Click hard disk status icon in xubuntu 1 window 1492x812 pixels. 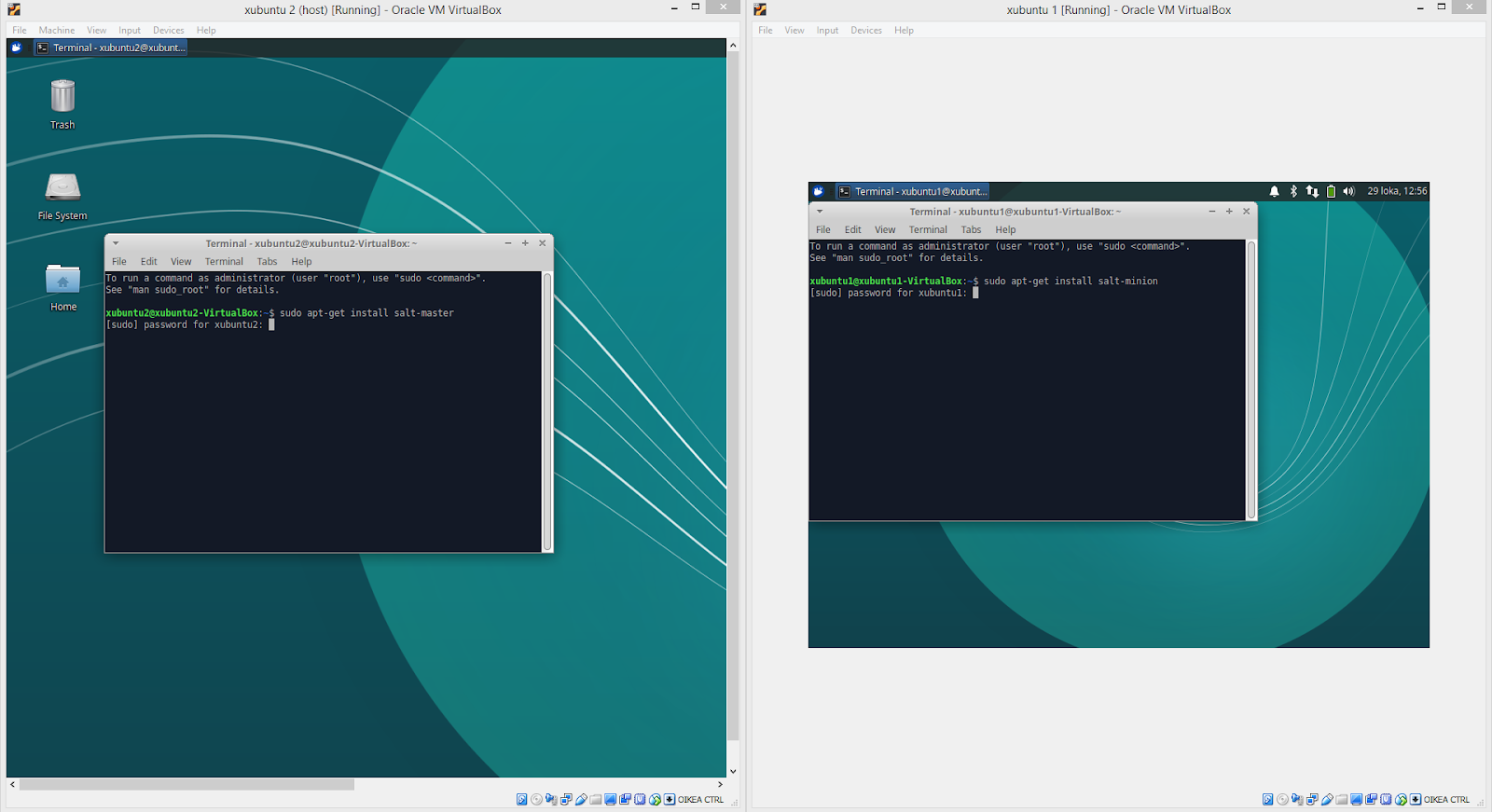(1268, 799)
